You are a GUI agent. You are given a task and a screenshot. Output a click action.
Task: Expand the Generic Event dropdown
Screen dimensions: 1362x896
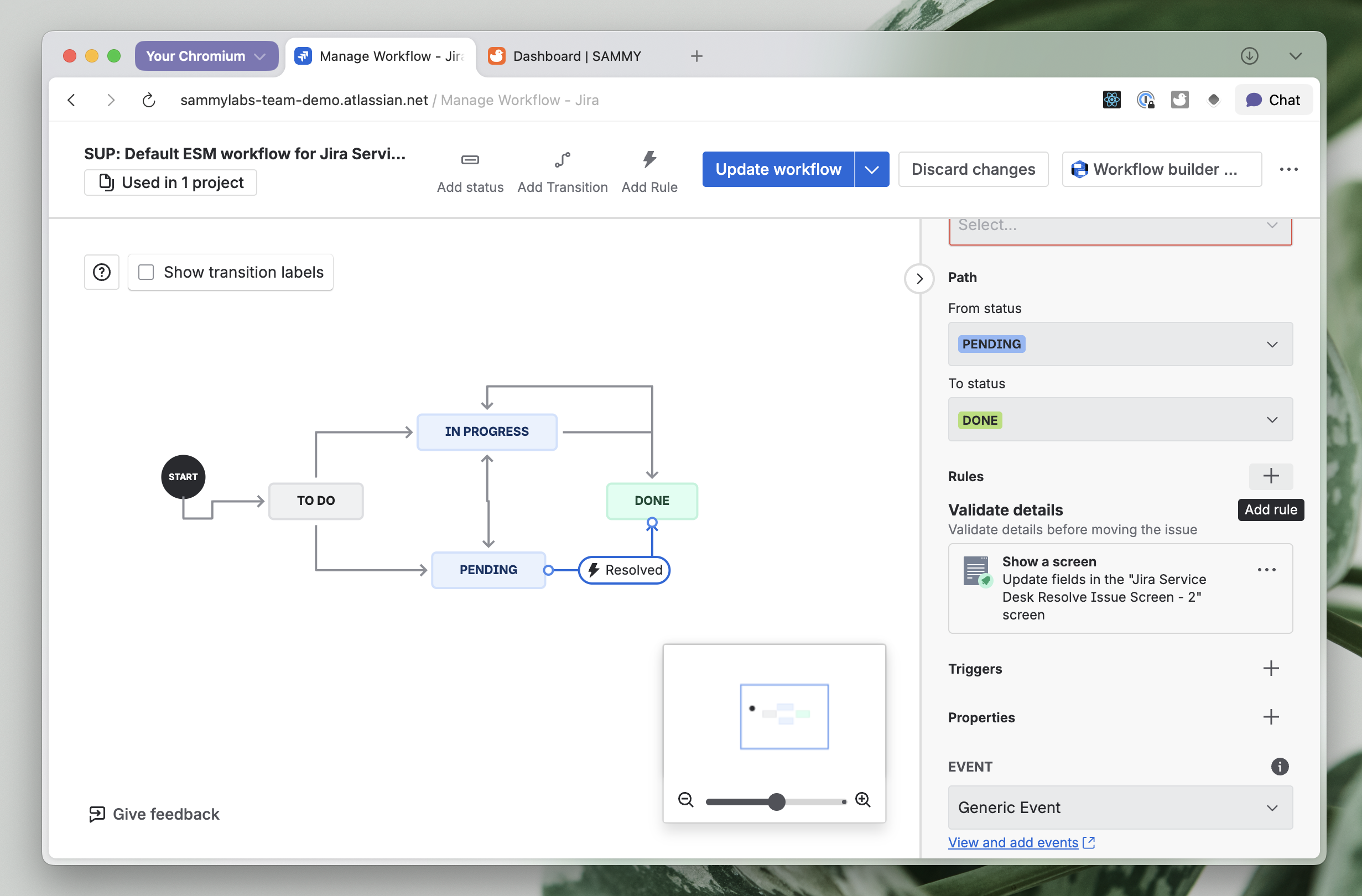pos(1120,808)
